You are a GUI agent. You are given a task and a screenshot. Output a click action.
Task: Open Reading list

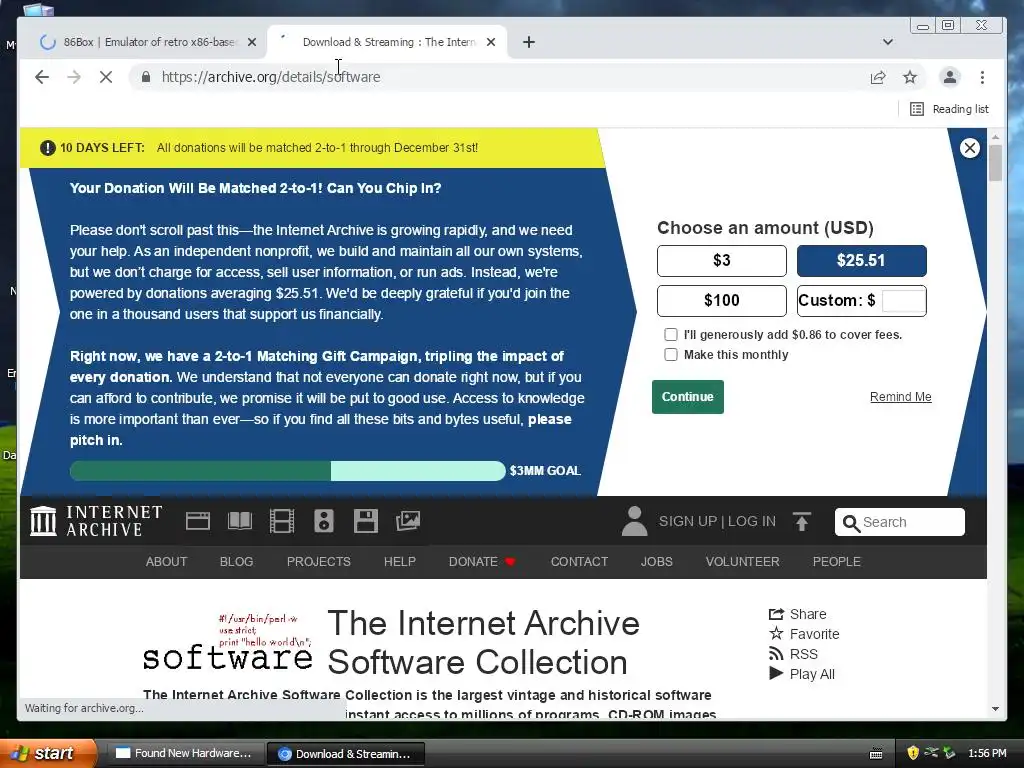click(x=950, y=109)
